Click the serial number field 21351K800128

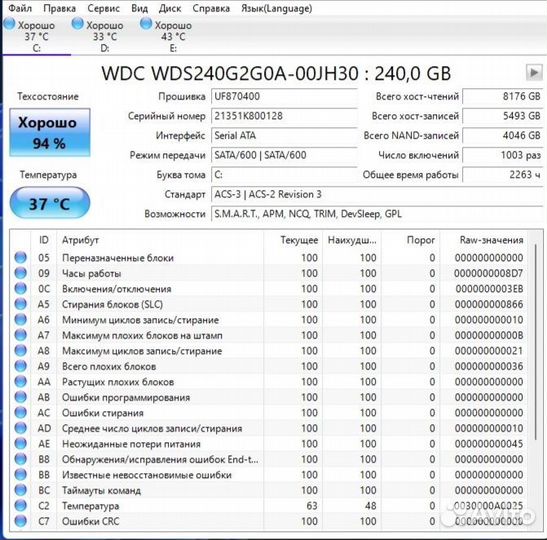(x=284, y=116)
